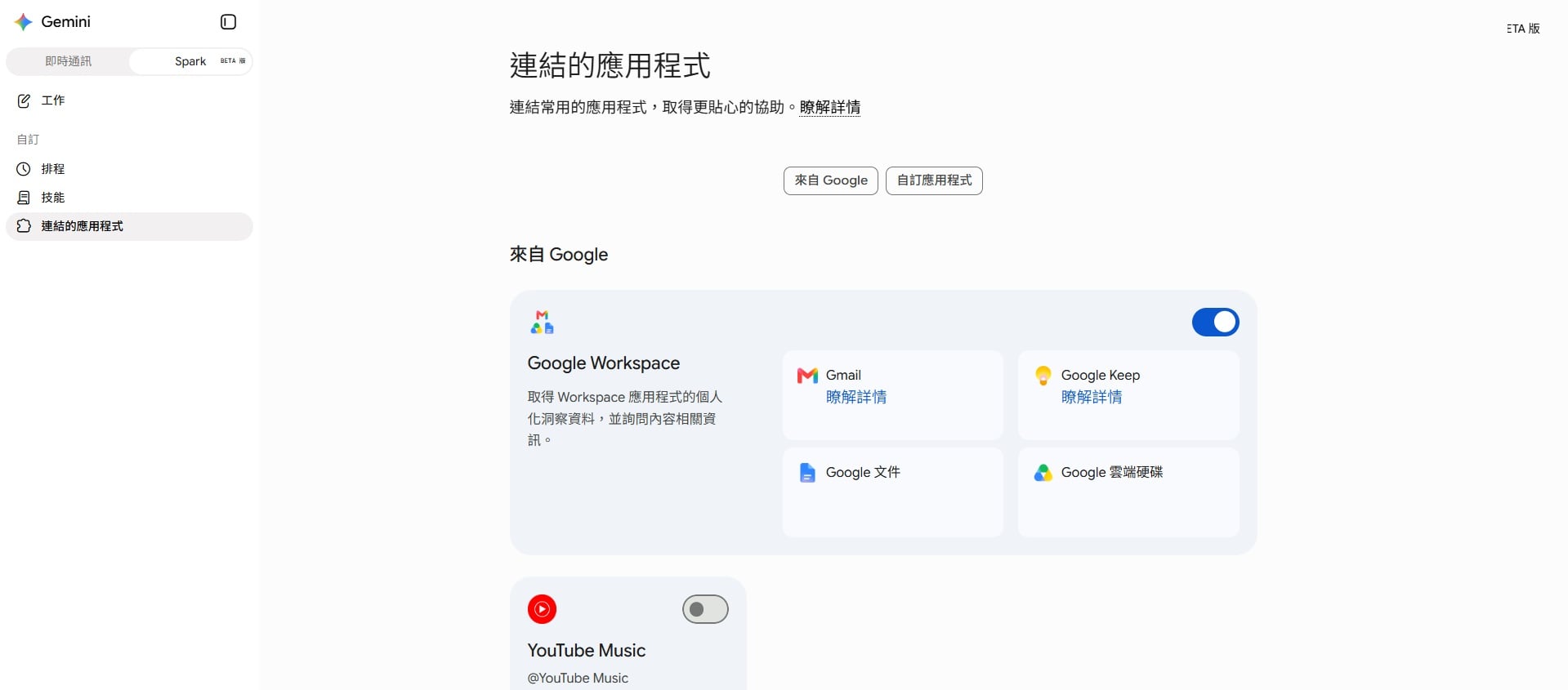Open the Gmail 瞭解詳情 link
Viewport: 1568px width, 690px height.
click(x=855, y=397)
